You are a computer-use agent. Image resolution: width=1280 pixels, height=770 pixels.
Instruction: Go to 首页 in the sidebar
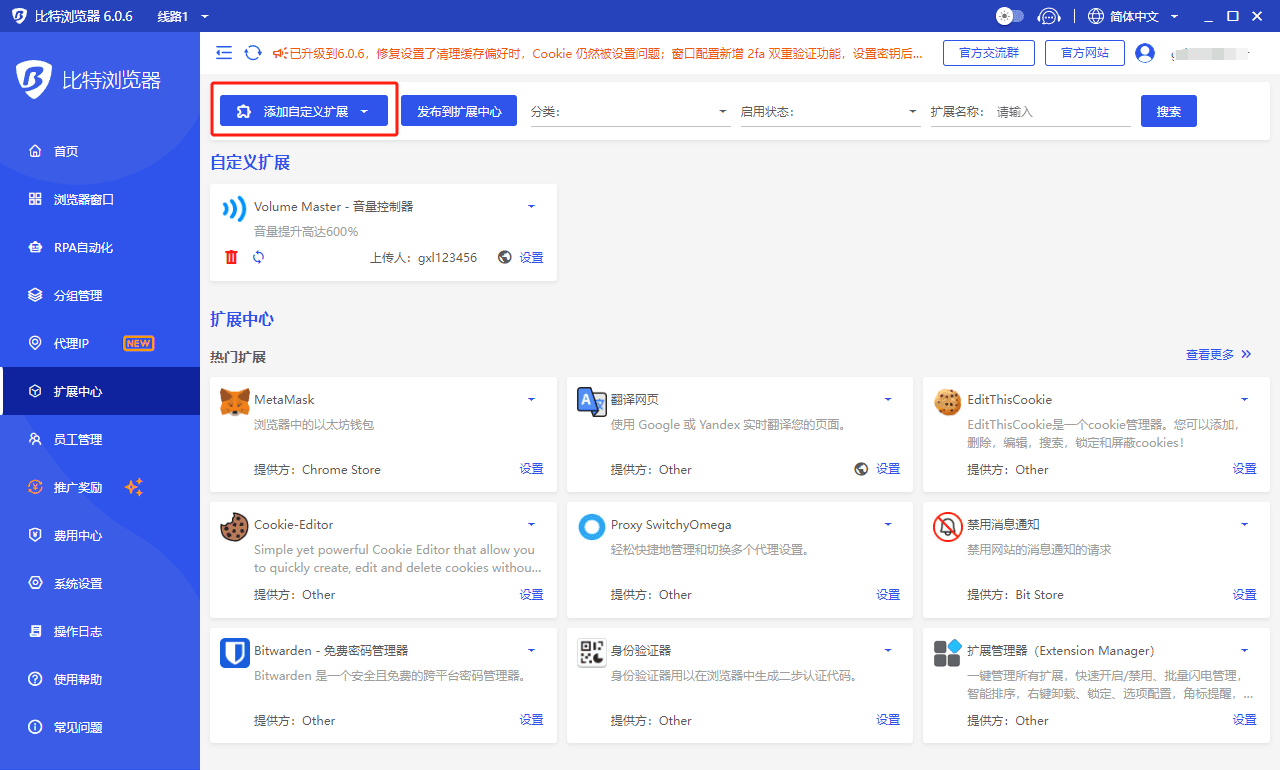(100, 151)
